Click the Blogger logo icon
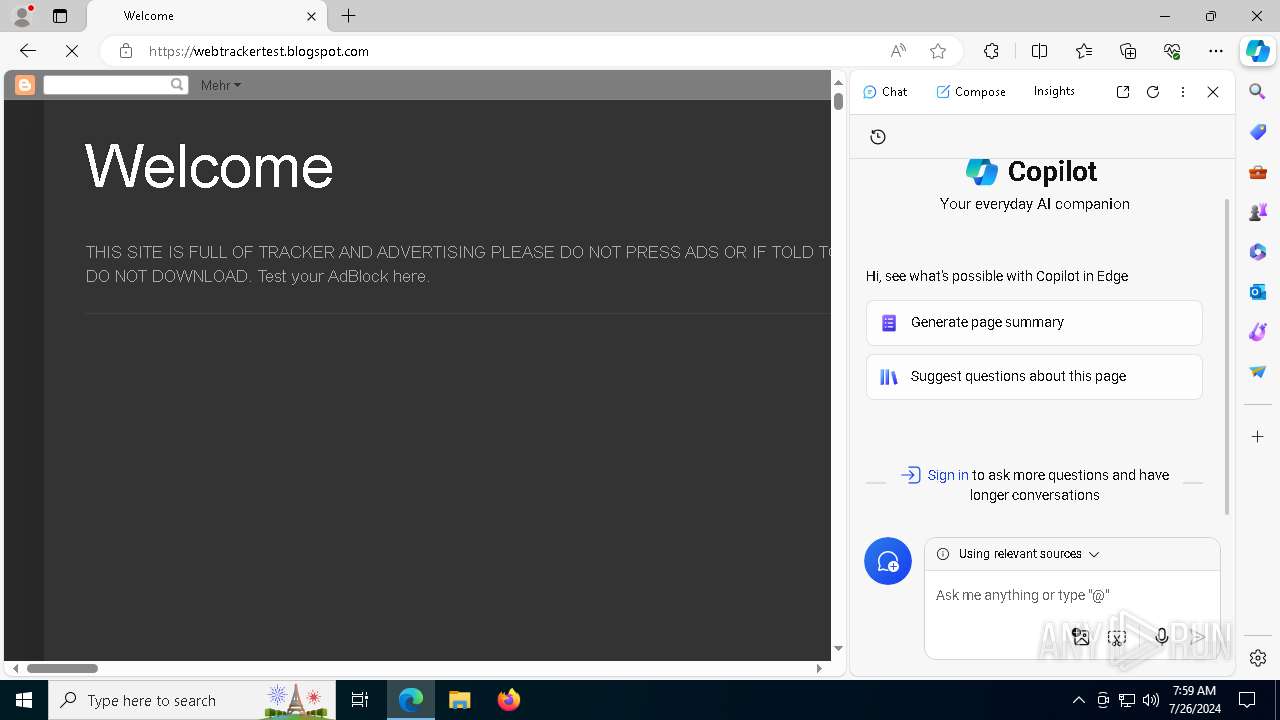1280x720 pixels. coord(25,85)
